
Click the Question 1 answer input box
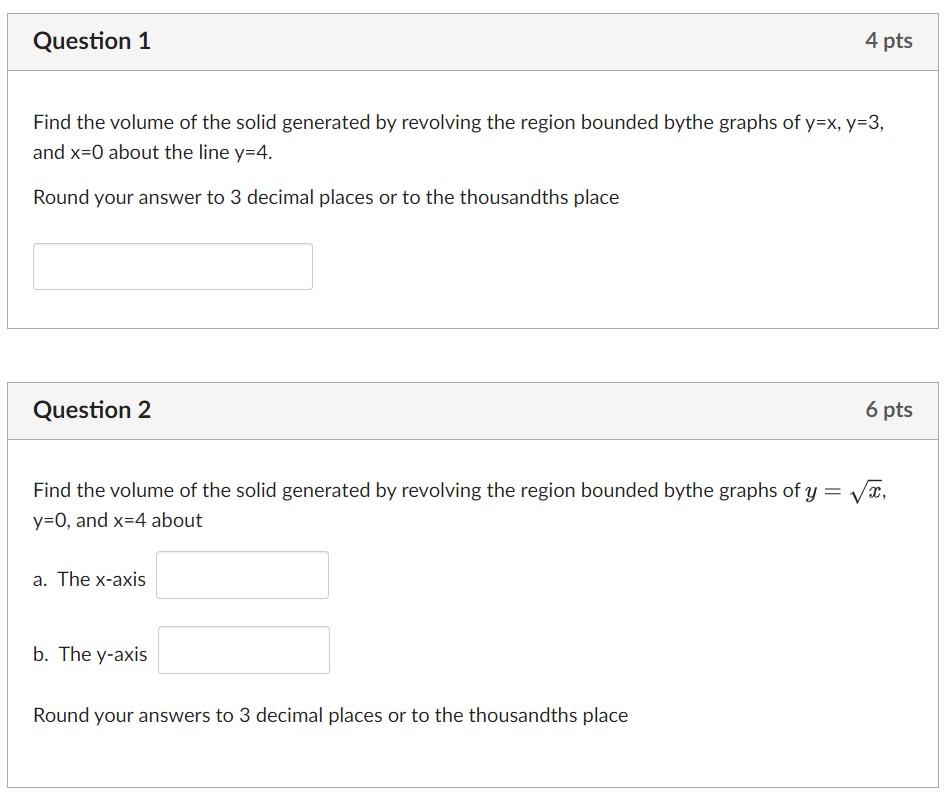(173, 267)
